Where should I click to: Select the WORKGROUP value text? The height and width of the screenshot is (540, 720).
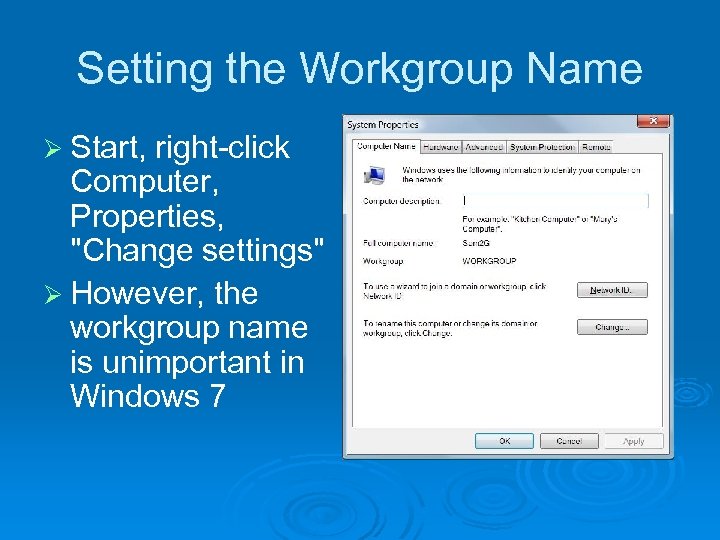coord(489,261)
